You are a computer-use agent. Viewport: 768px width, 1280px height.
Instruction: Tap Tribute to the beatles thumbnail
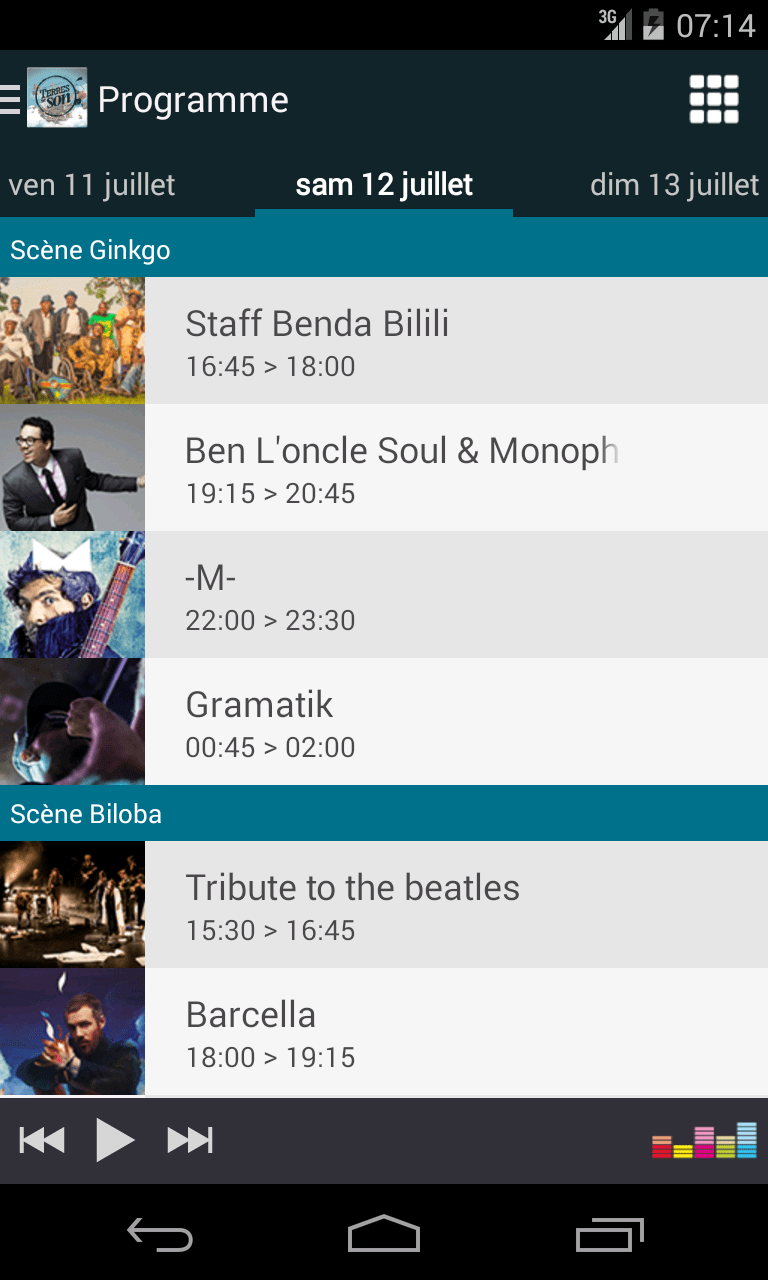pyautogui.click(x=72, y=905)
